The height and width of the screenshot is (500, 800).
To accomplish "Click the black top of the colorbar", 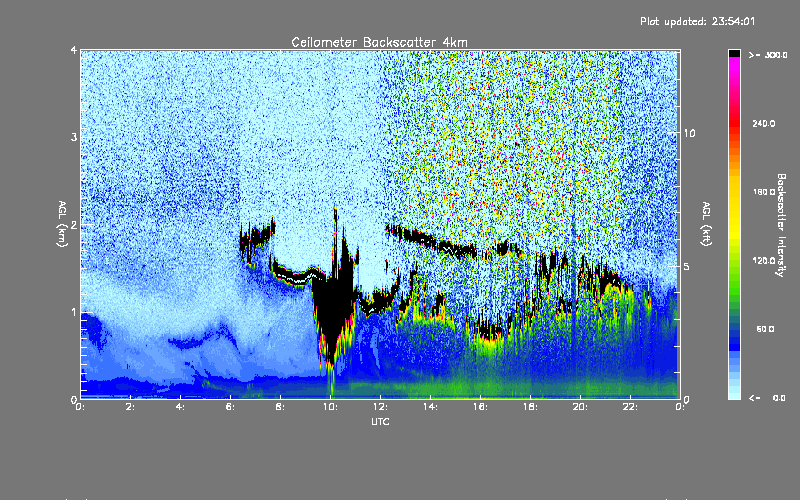I will pos(734,53).
